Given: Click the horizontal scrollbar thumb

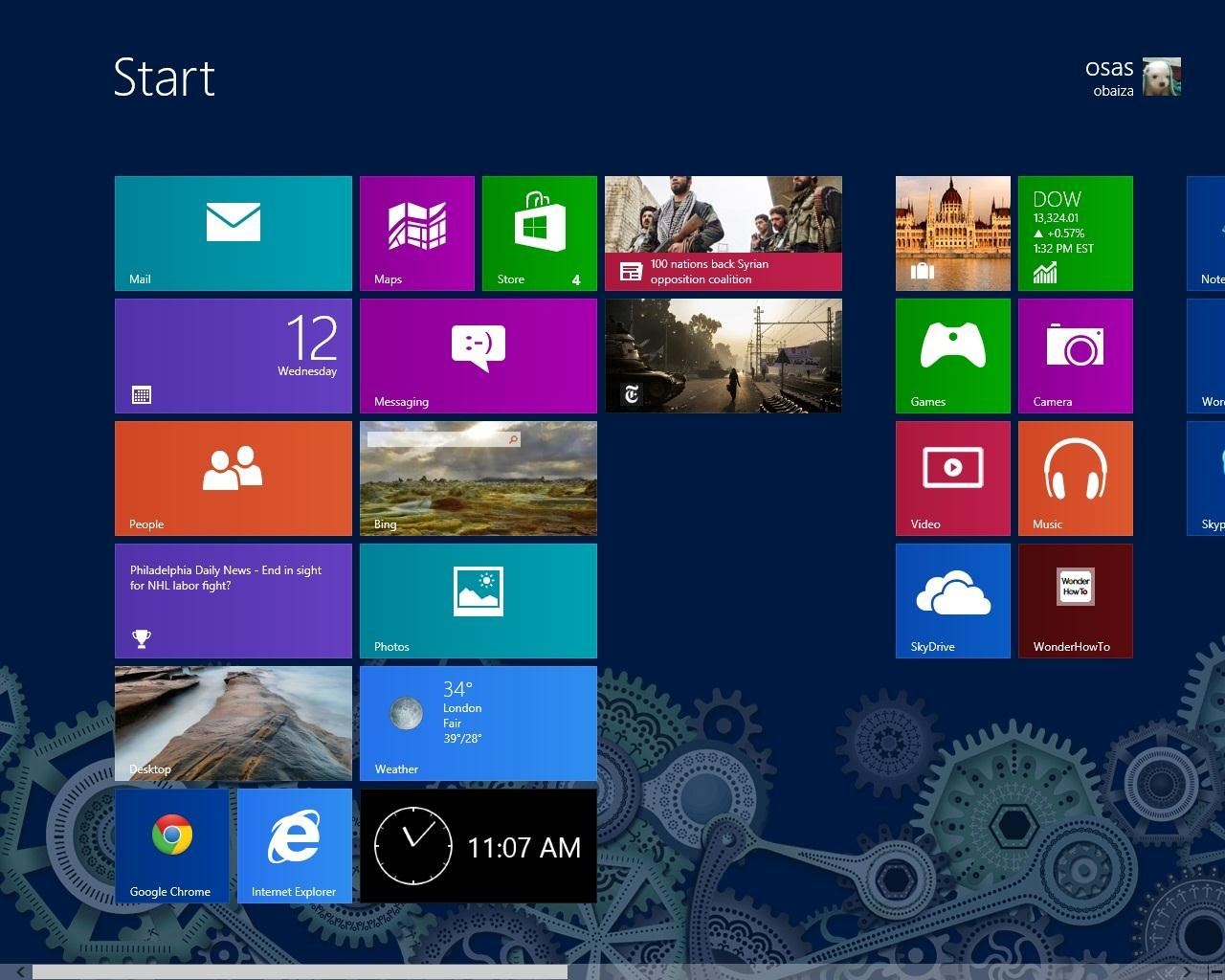Looking at the screenshot, I should click(x=300, y=972).
